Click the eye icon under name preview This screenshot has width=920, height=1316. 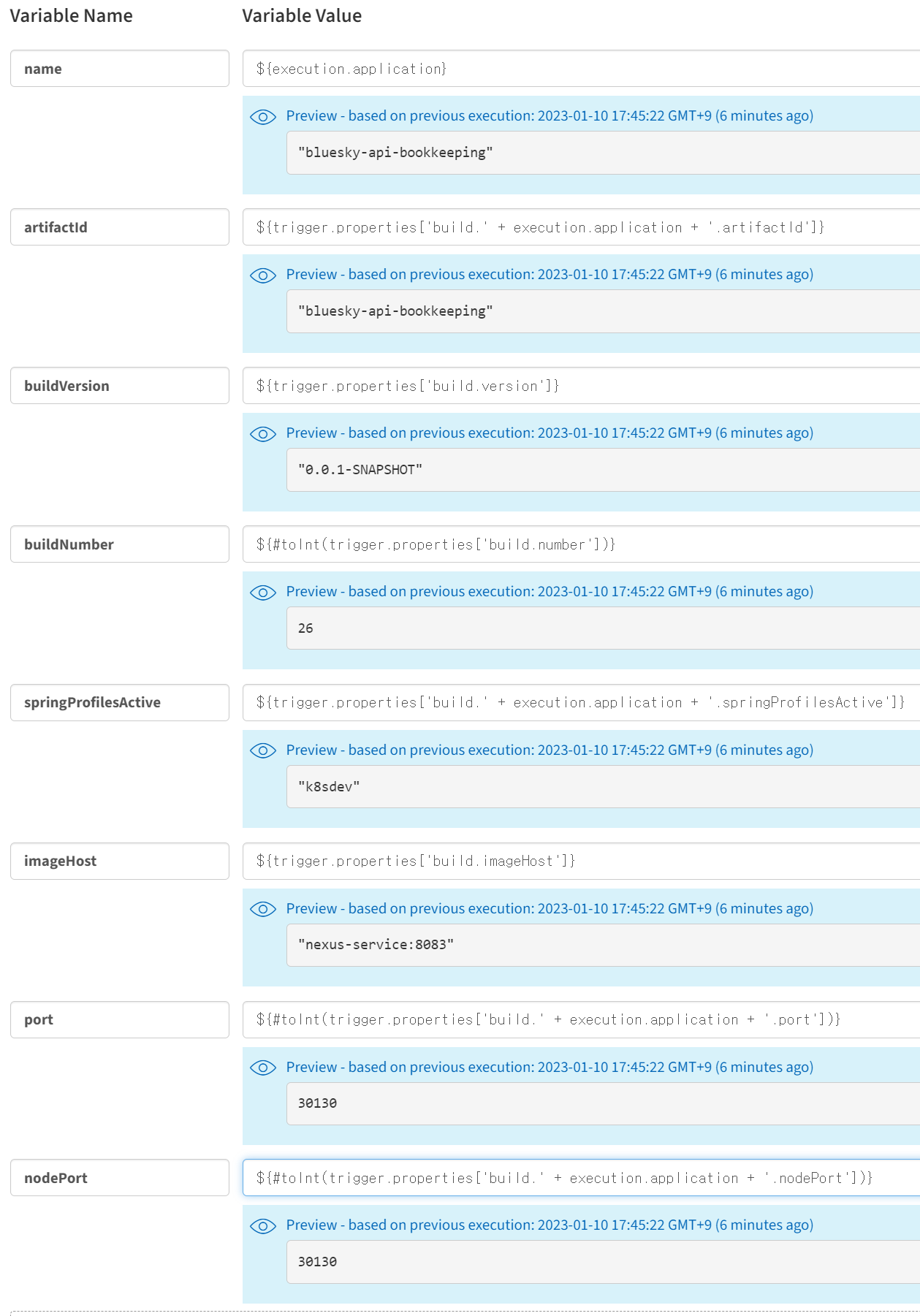coord(262,117)
